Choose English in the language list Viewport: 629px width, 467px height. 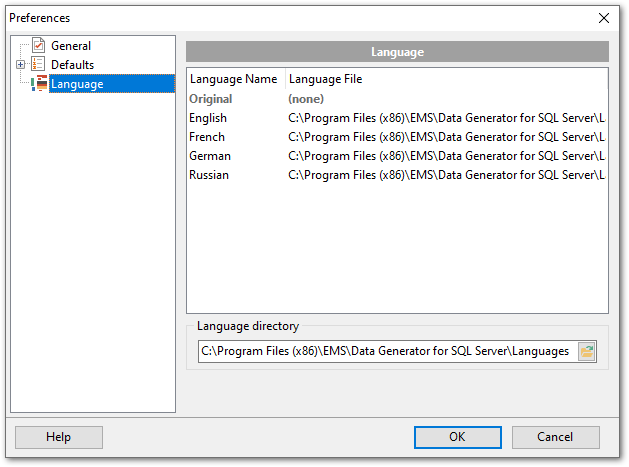click(208, 118)
